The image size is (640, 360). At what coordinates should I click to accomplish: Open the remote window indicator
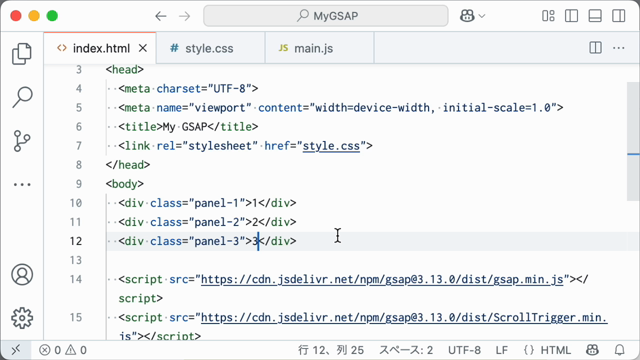pos(16,350)
